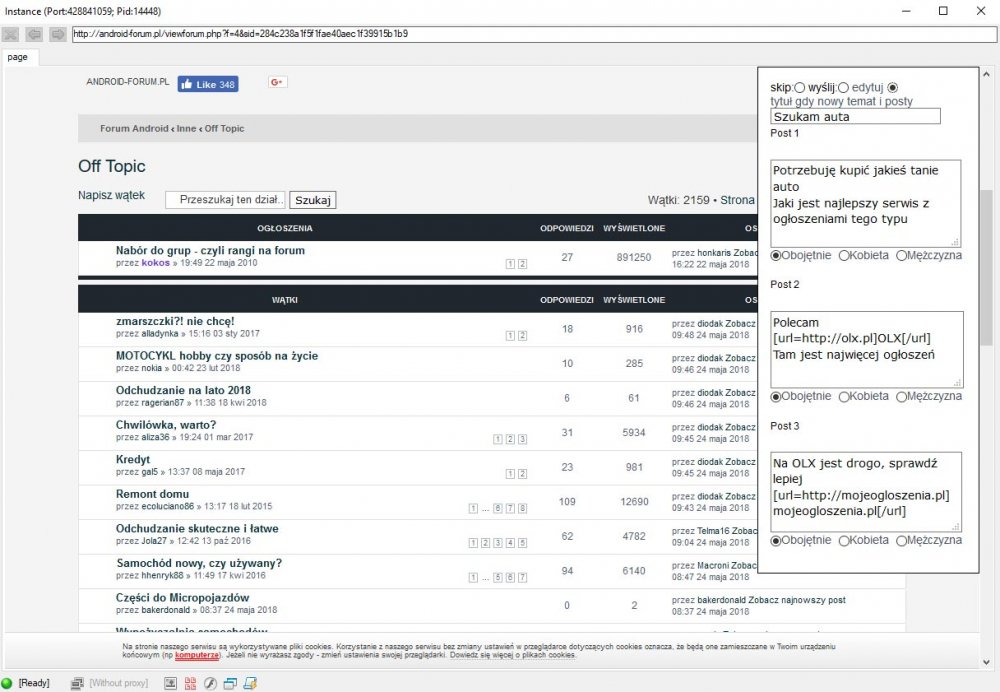
Task: Click the browser stop (X) button
Action: click(x=11, y=33)
